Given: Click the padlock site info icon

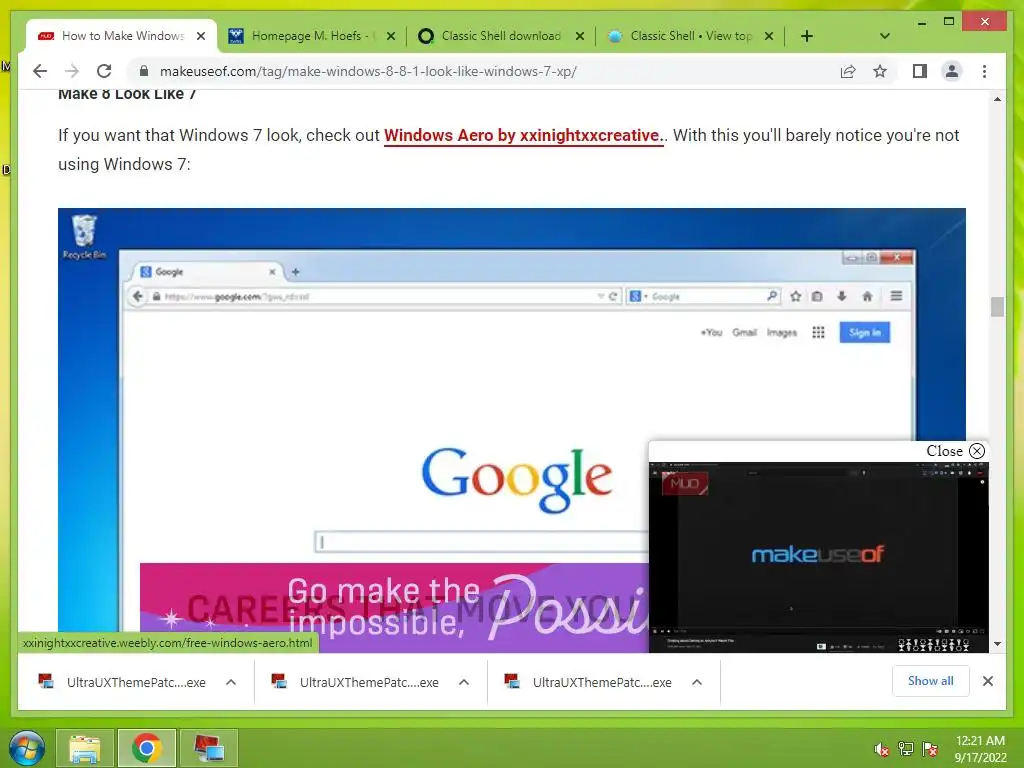Looking at the screenshot, I should [x=144, y=71].
